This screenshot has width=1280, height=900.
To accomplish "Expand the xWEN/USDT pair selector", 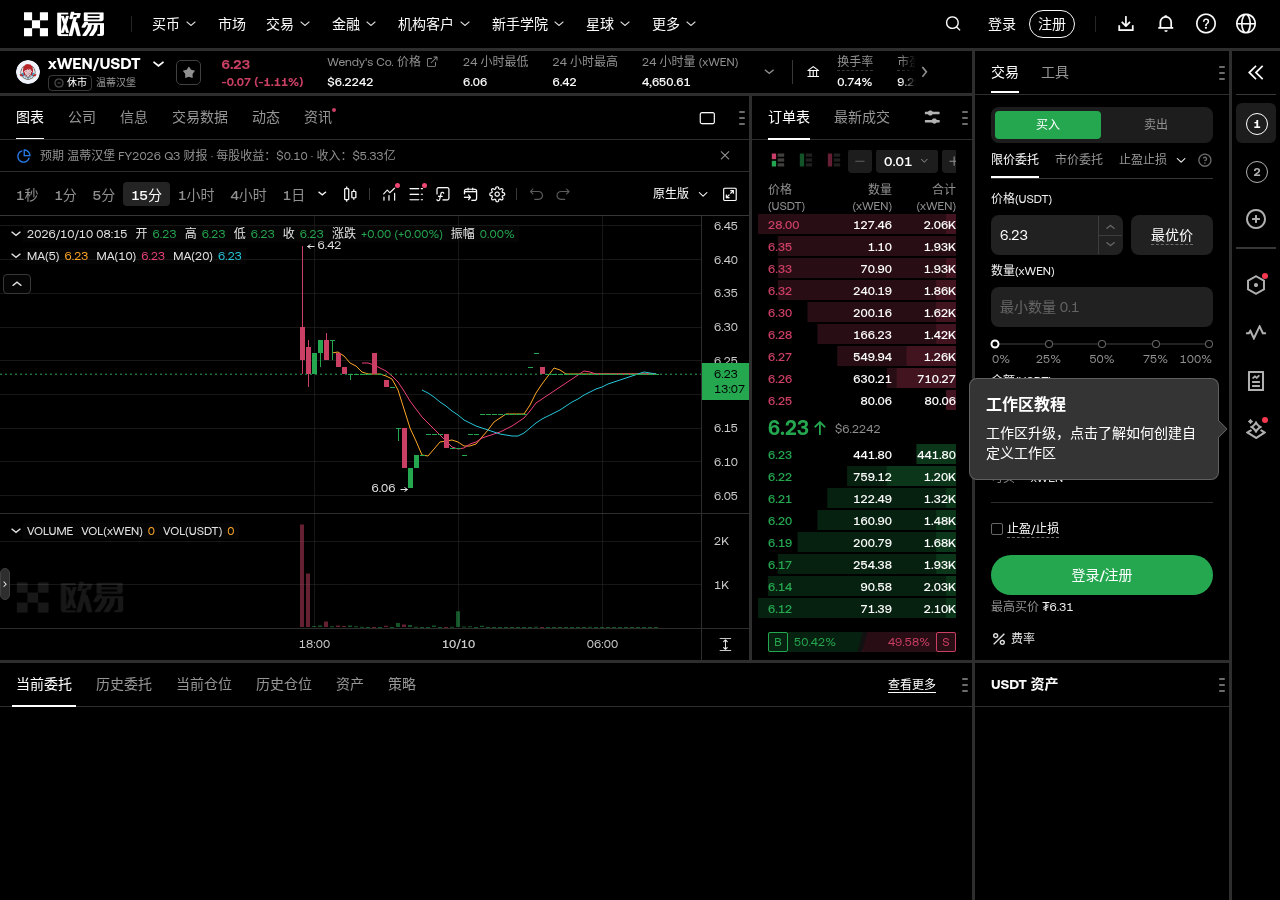I will [158, 64].
